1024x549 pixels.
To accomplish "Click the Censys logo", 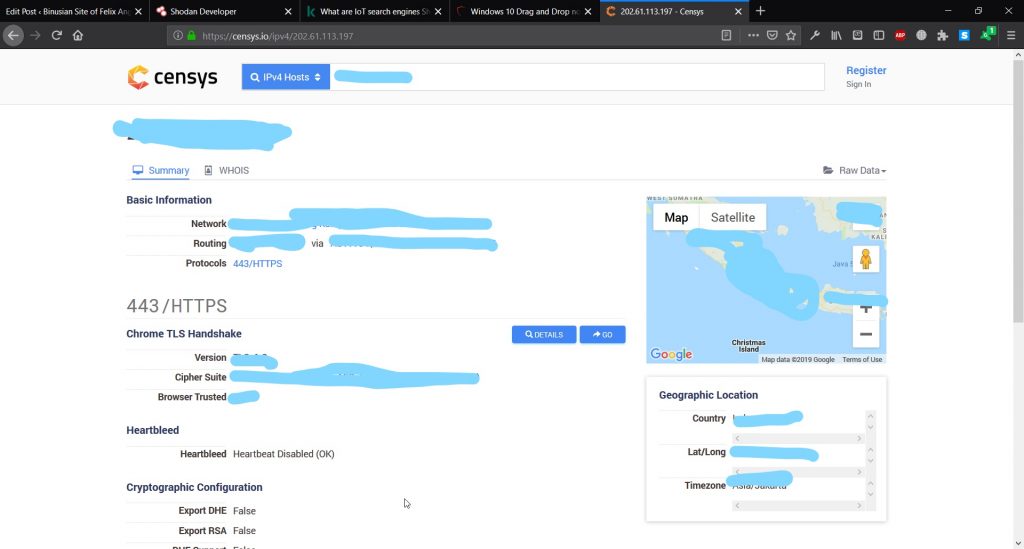I will (x=172, y=78).
